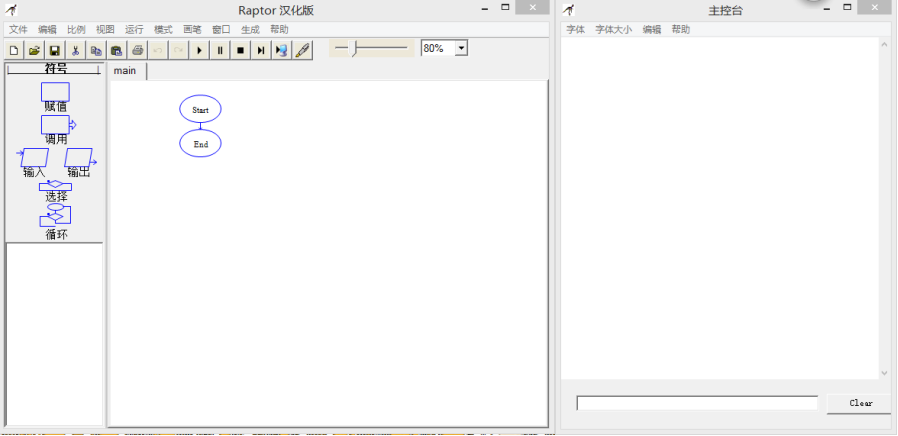Viewport: 898px width, 436px height.
Task: Select the 赋值 assignment symbol
Action: 56,92
